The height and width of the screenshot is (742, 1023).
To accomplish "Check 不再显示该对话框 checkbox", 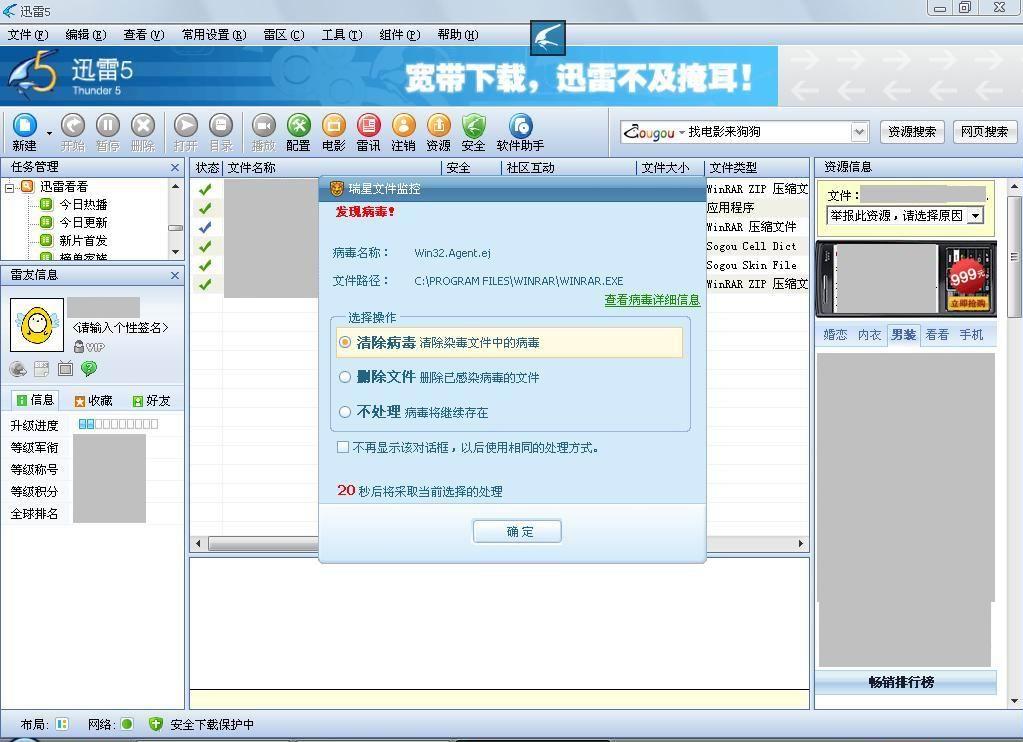I will tap(343, 447).
